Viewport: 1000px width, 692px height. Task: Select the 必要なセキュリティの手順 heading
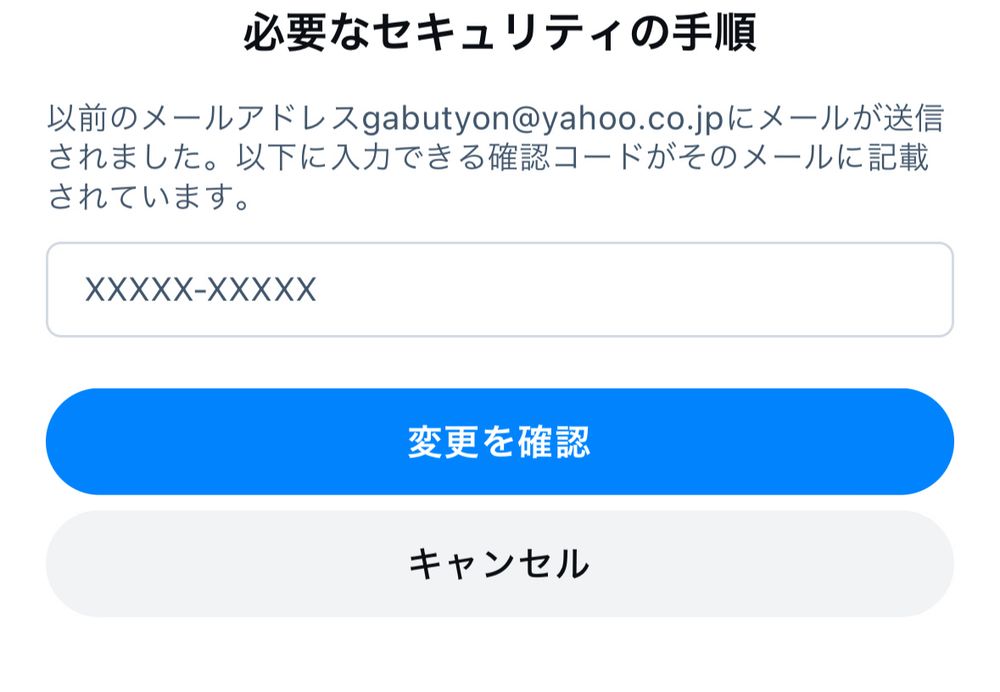(x=499, y=33)
